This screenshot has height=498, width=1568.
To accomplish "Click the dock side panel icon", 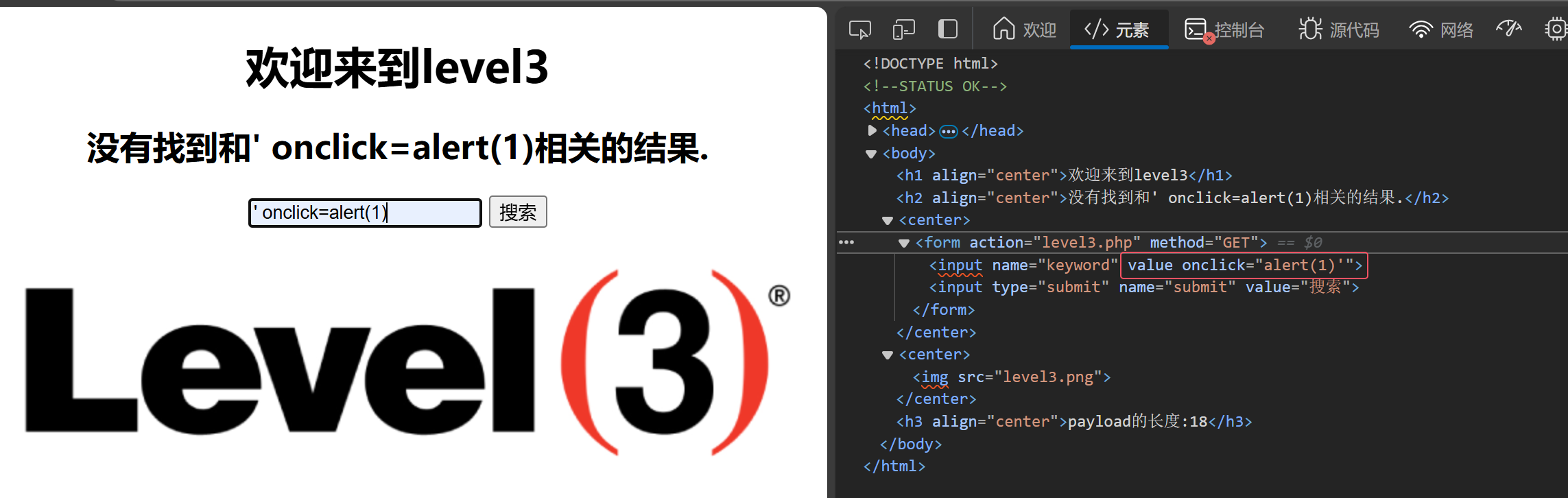I will [948, 29].
